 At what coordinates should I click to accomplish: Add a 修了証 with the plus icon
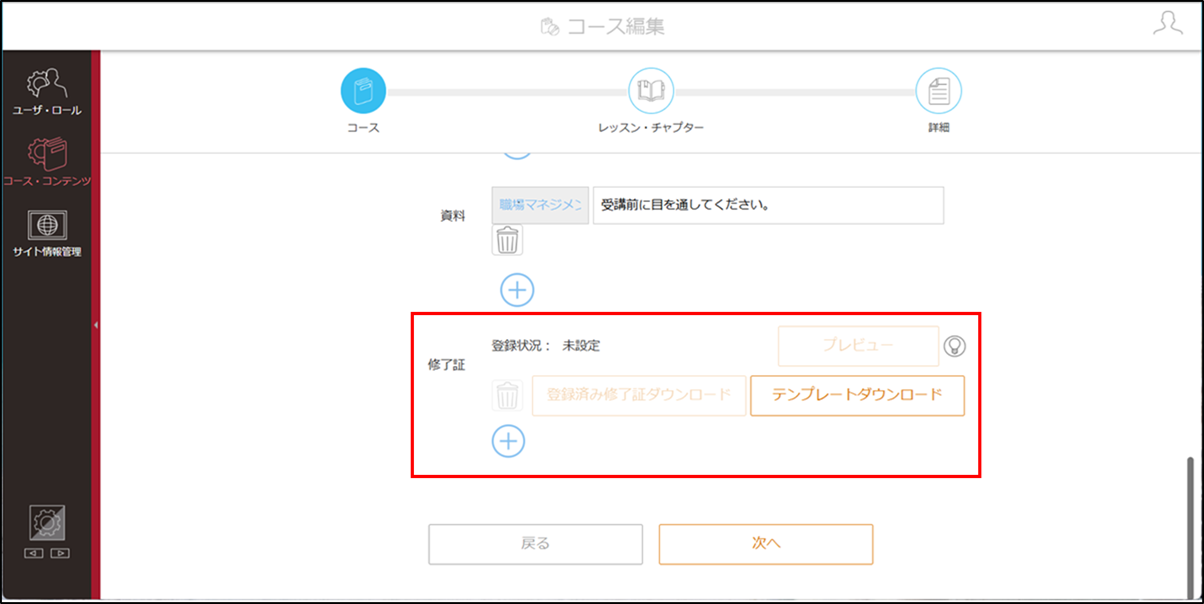pos(508,441)
